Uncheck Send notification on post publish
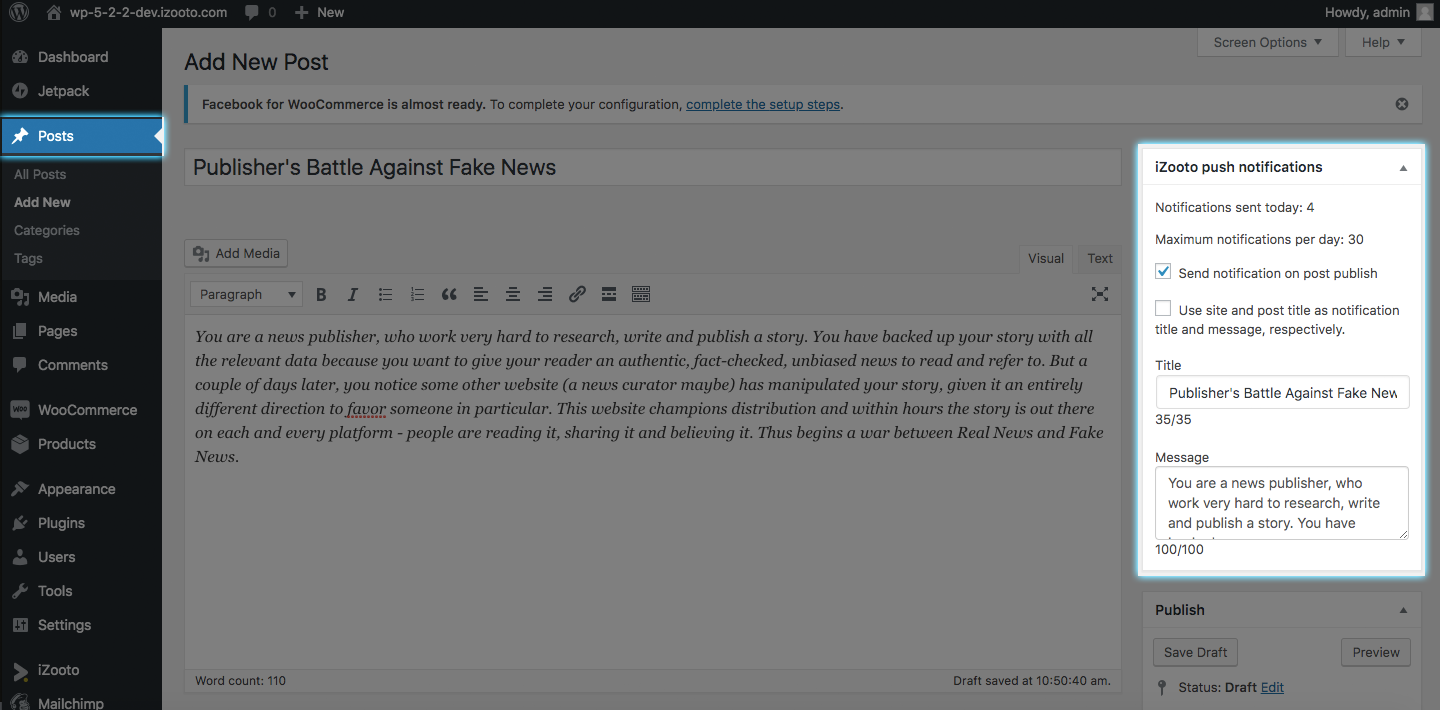This screenshot has width=1440, height=710. [x=1163, y=272]
